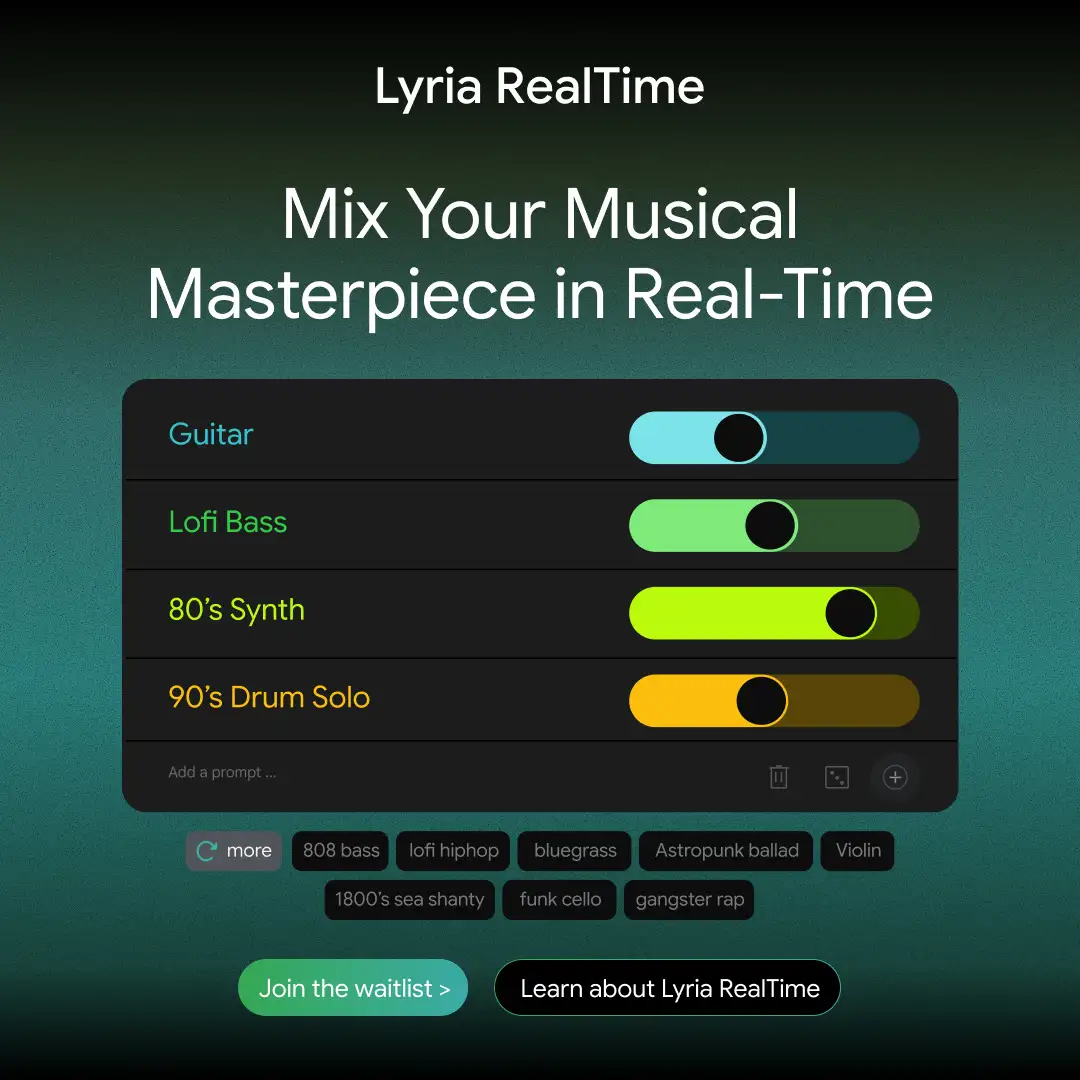Open Learn about Lyria RealTime link
This screenshot has width=1080, height=1080.
(x=667, y=988)
